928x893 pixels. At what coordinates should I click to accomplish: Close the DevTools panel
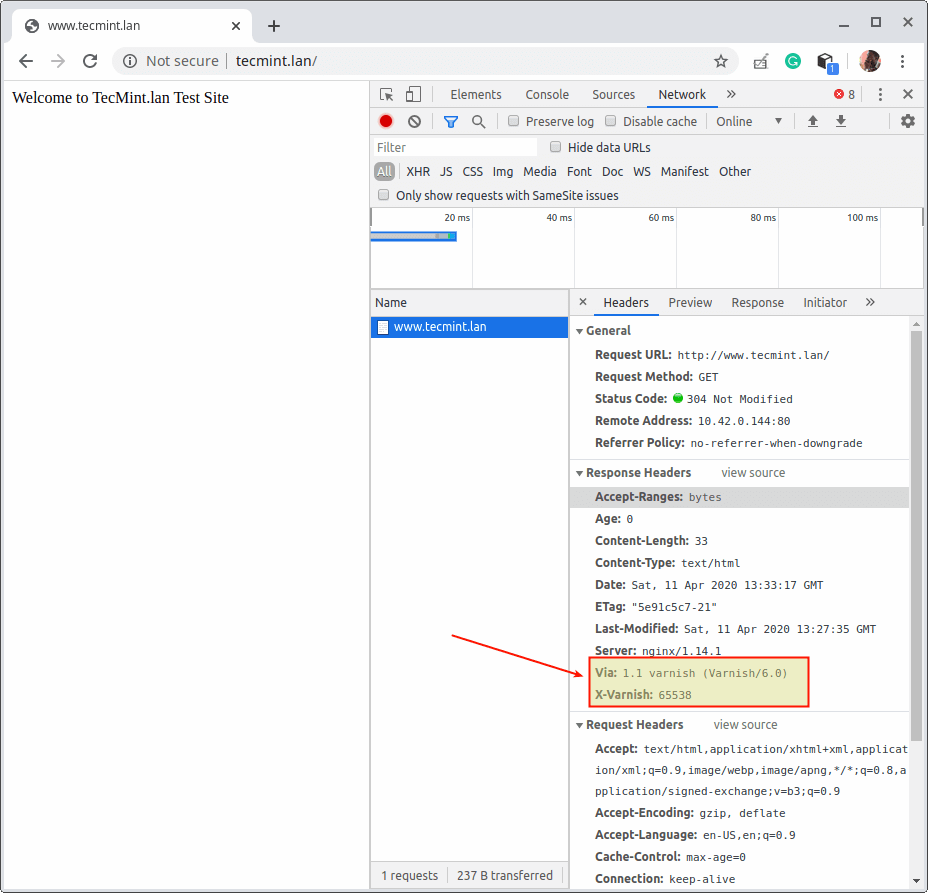point(908,94)
